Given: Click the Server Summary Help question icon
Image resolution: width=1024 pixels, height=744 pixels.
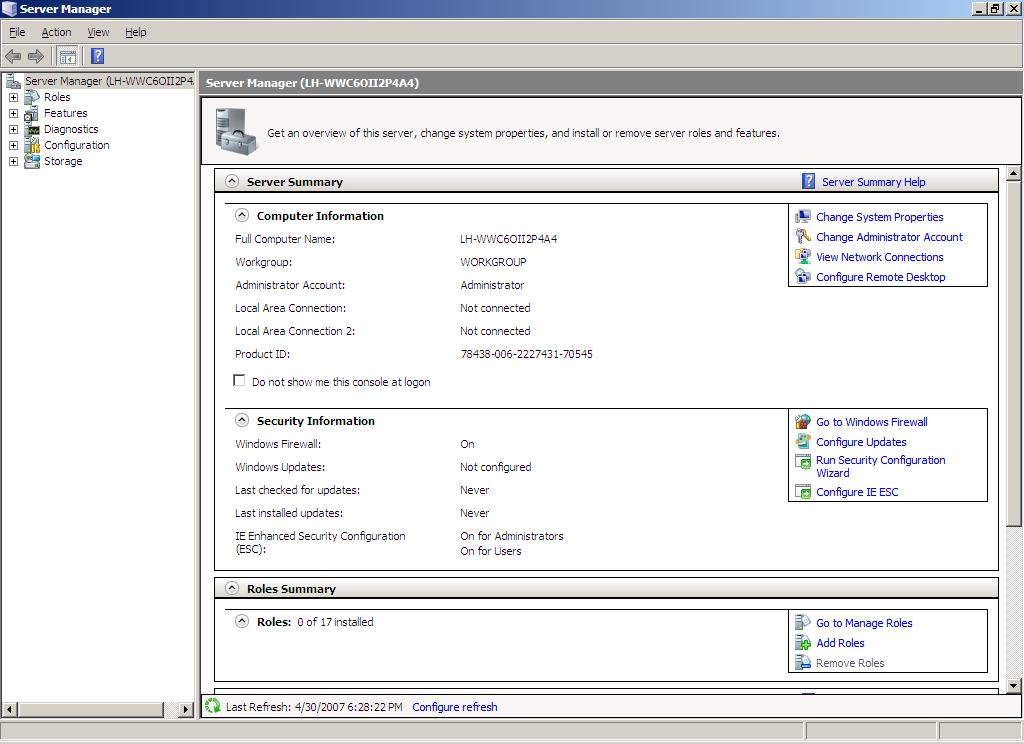Looking at the screenshot, I should pos(808,182).
